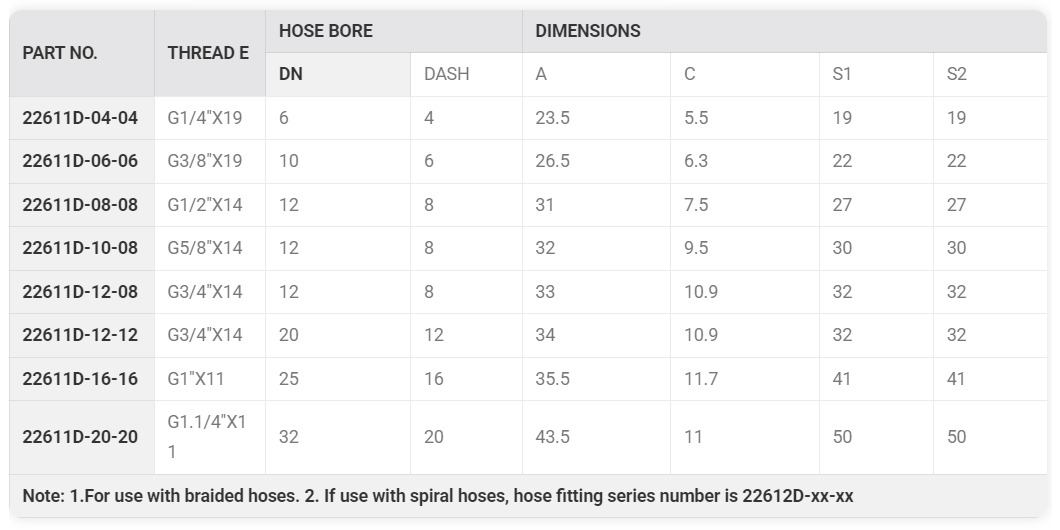Click the note about braided hoses

click(x=438, y=496)
